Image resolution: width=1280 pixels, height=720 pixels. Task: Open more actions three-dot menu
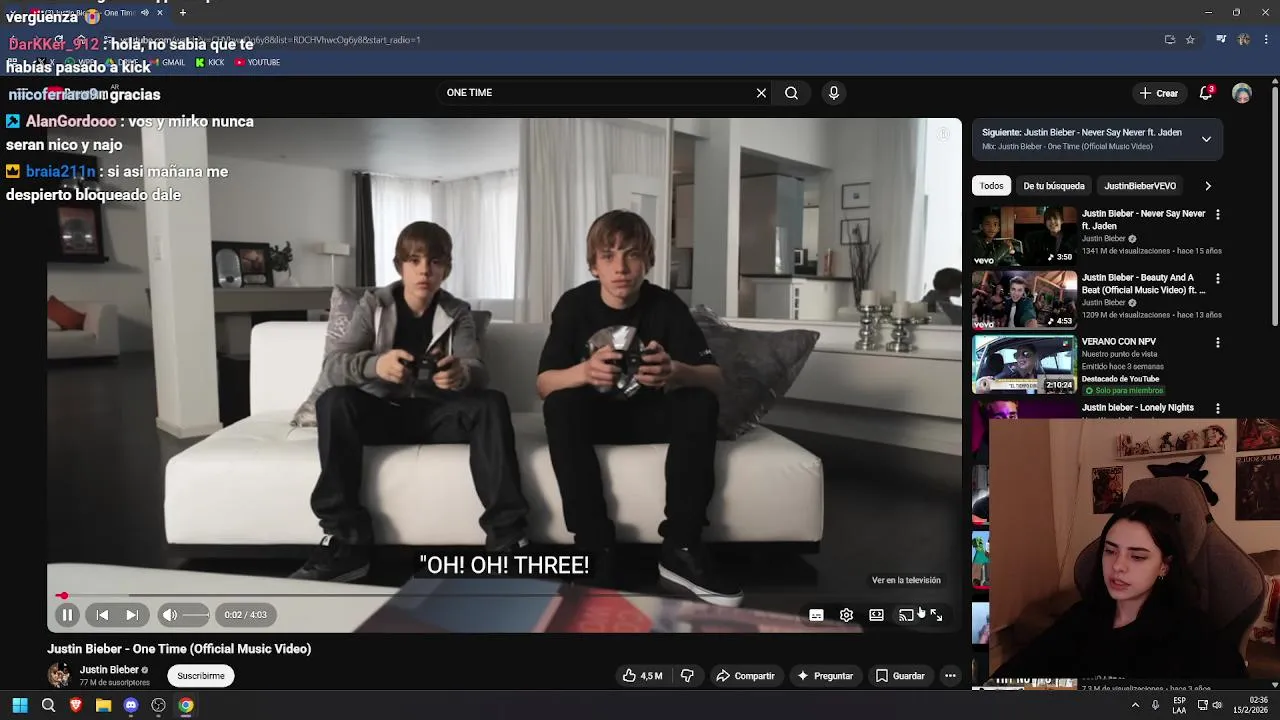pyautogui.click(x=950, y=676)
